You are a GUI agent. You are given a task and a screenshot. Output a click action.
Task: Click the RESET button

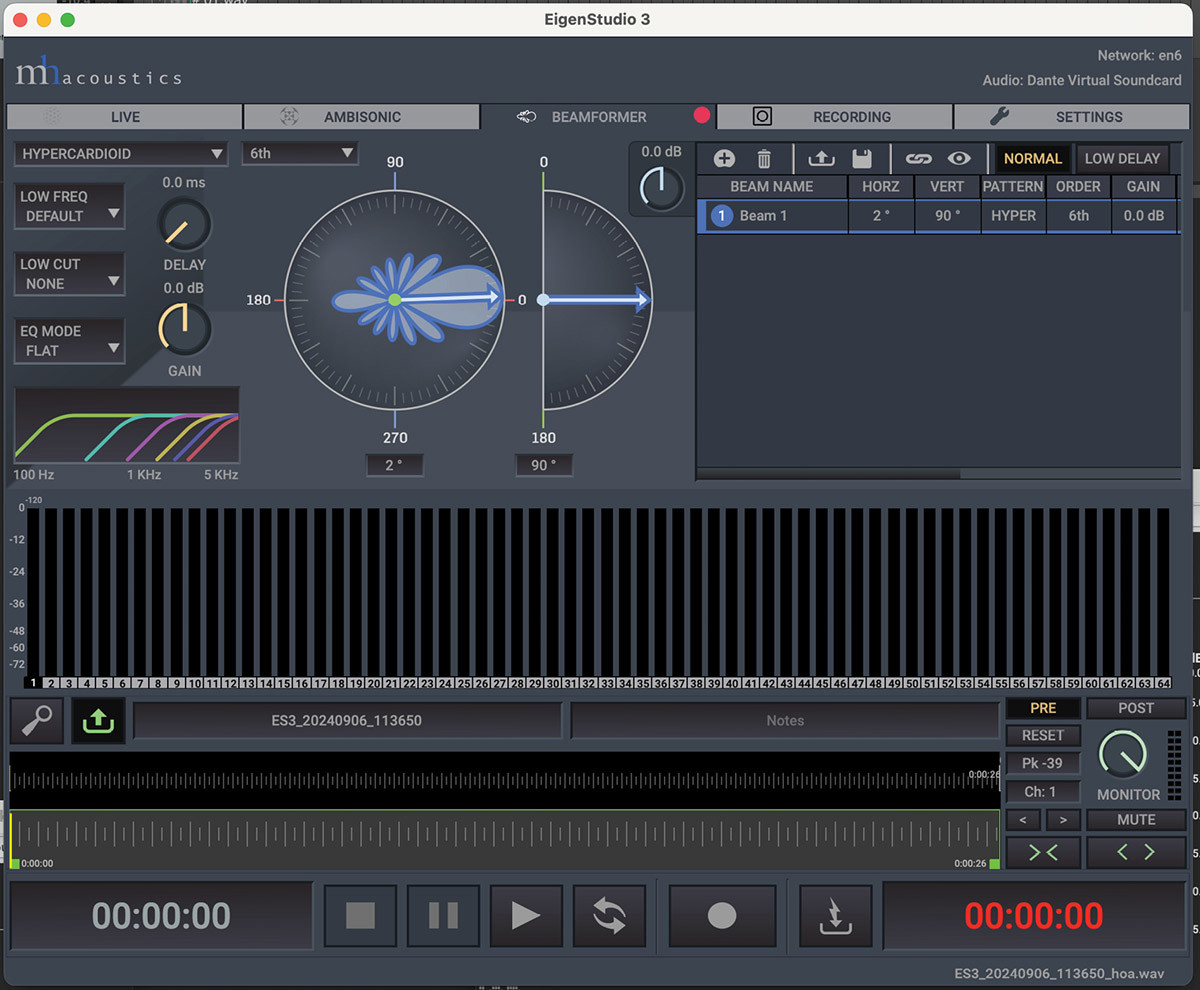point(1043,735)
